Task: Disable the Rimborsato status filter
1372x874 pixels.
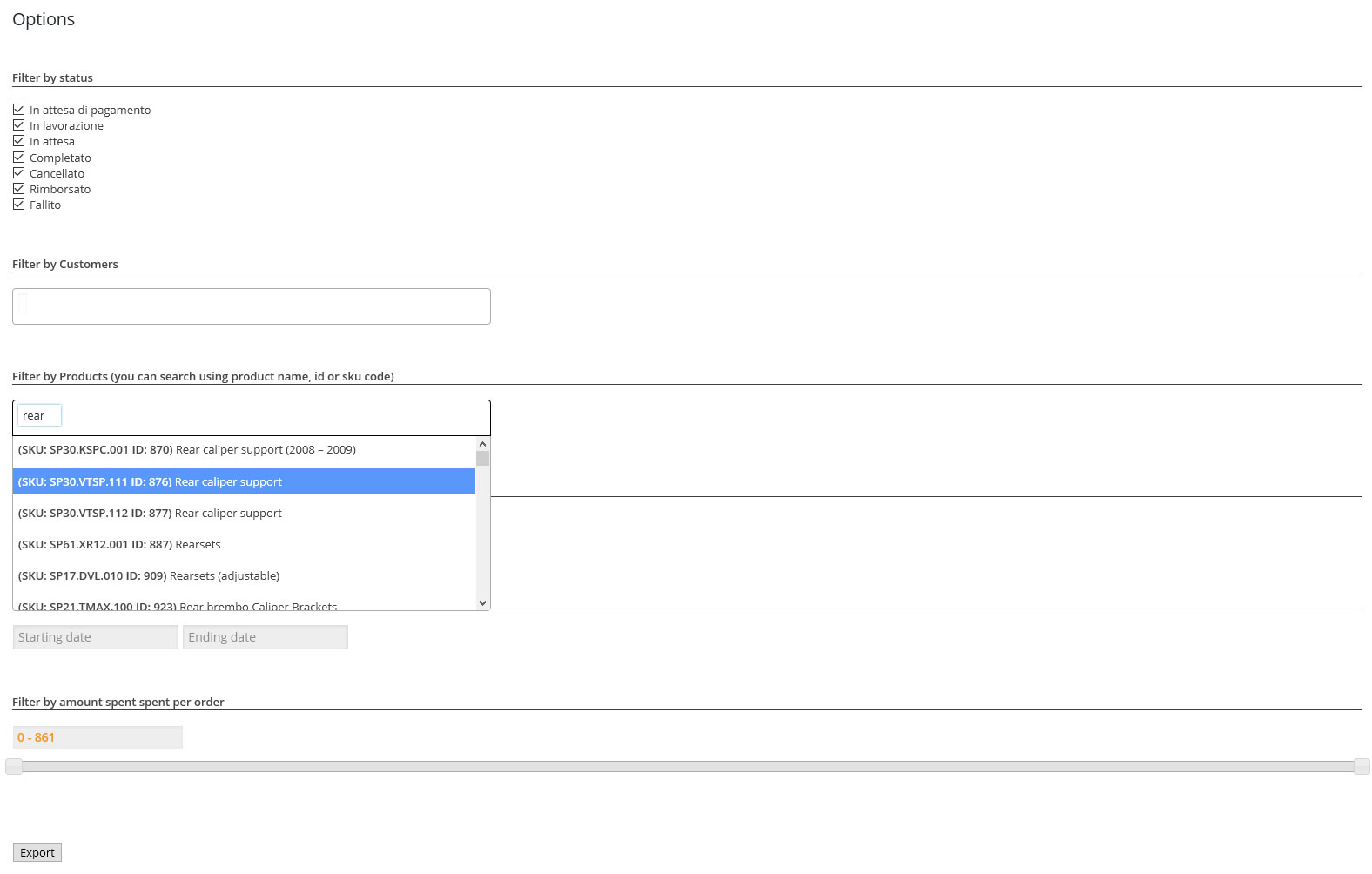Action: click(x=18, y=189)
